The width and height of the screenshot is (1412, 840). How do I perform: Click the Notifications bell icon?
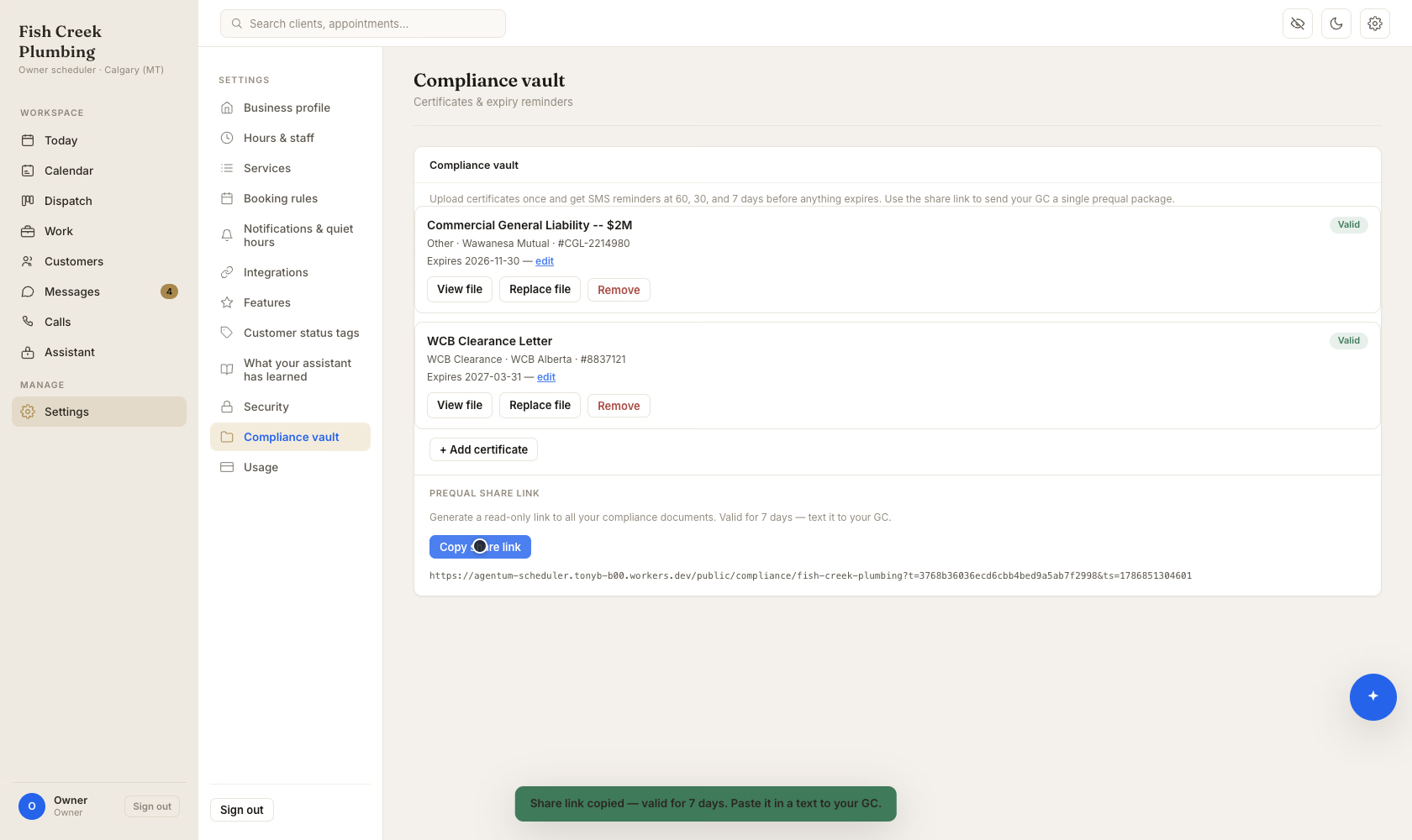point(227,235)
